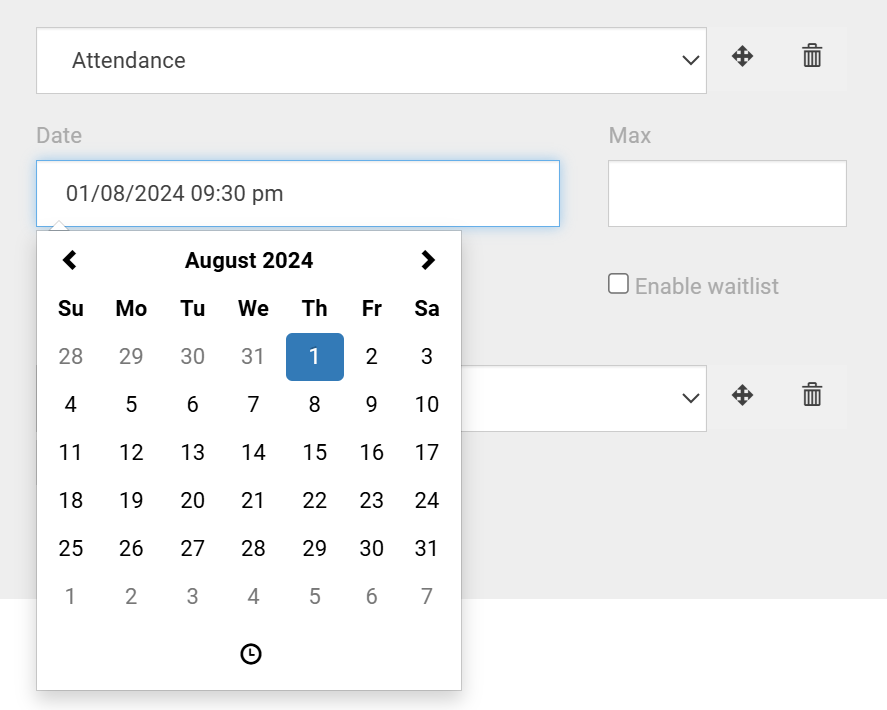Select August 17 date
887x710 pixels.
pyautogui.click(x=427, y=453)
